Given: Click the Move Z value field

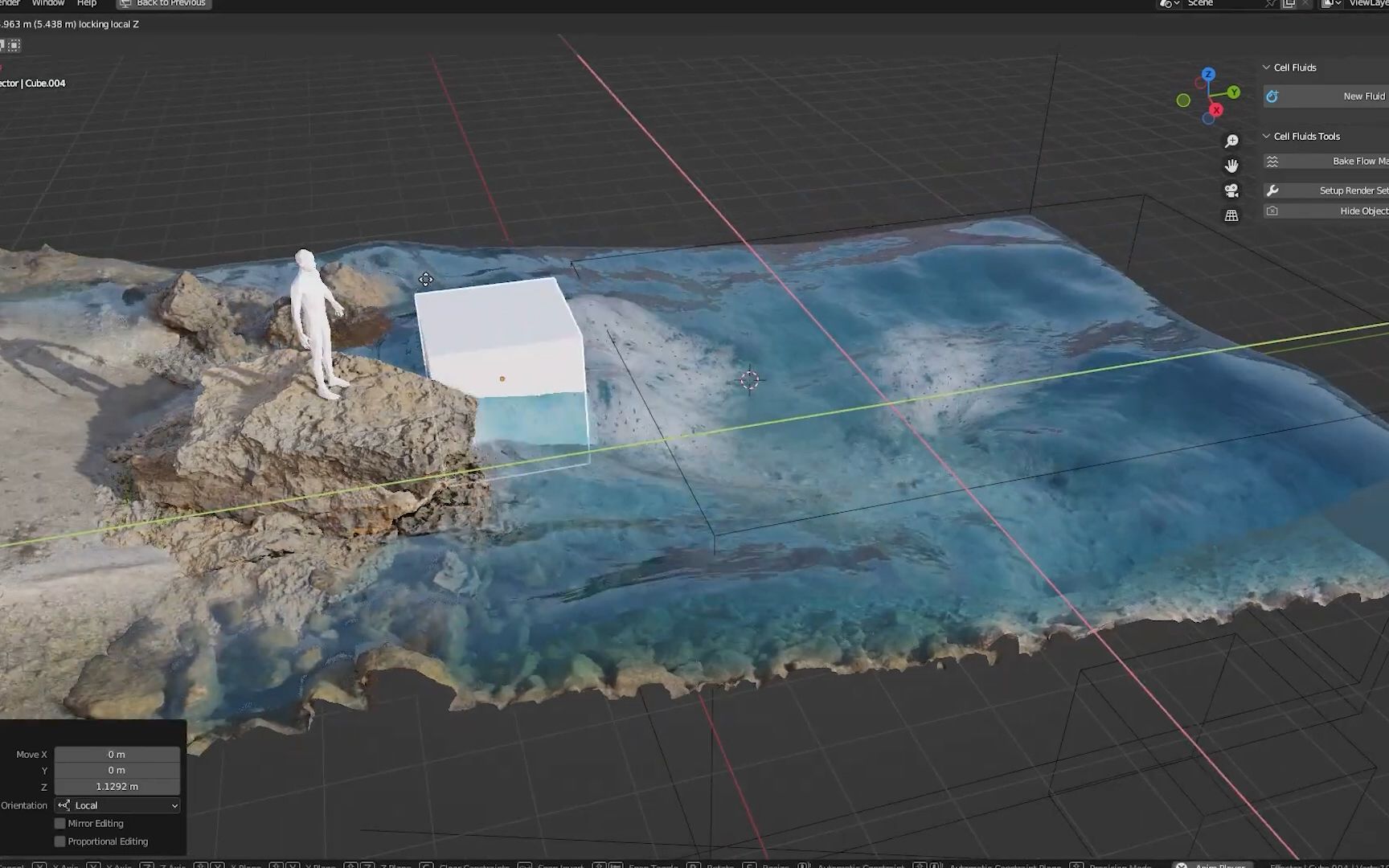Looking at the screenshot, I should pyautogui.click(x=117, y=786).
